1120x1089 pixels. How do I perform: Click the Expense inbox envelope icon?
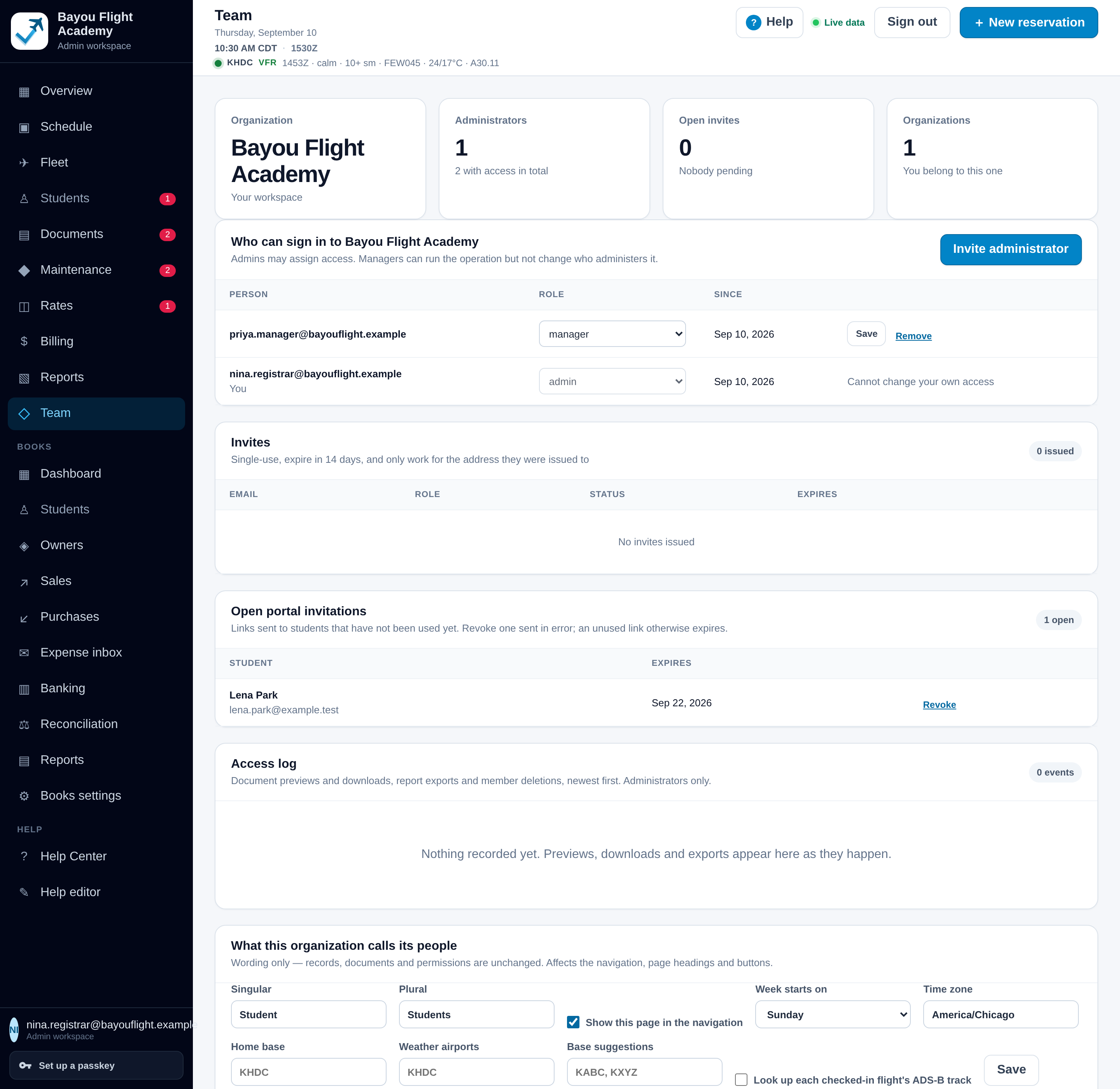tap(24, 653)
